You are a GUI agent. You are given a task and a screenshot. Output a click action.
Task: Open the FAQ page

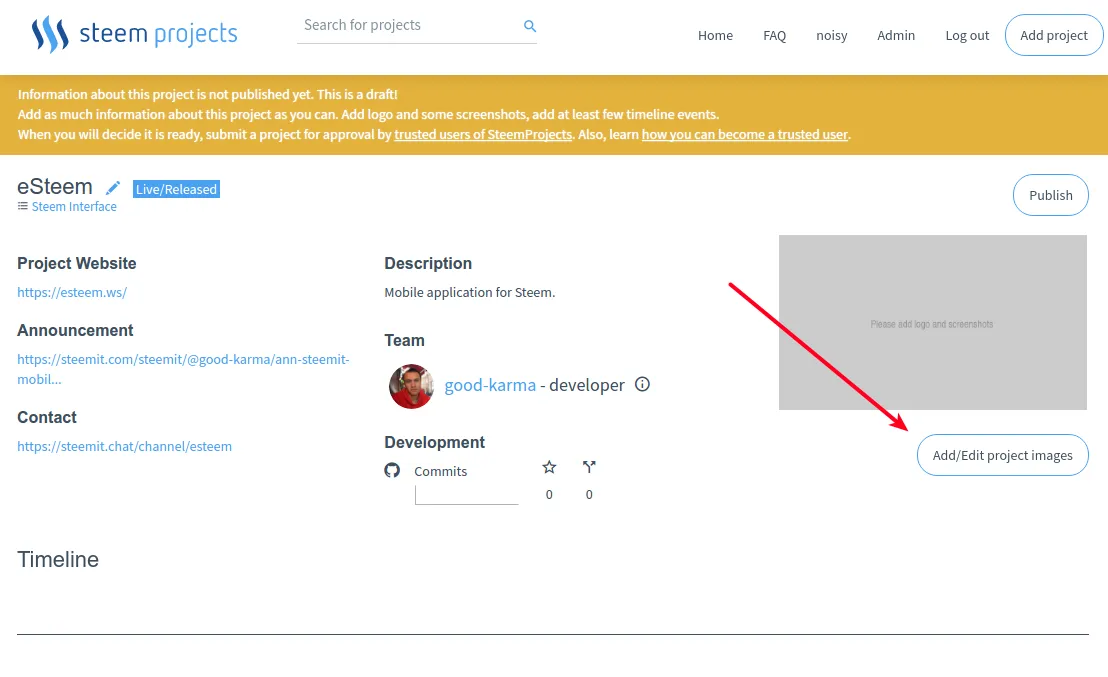pyautogui.click(x=774, y=35)
